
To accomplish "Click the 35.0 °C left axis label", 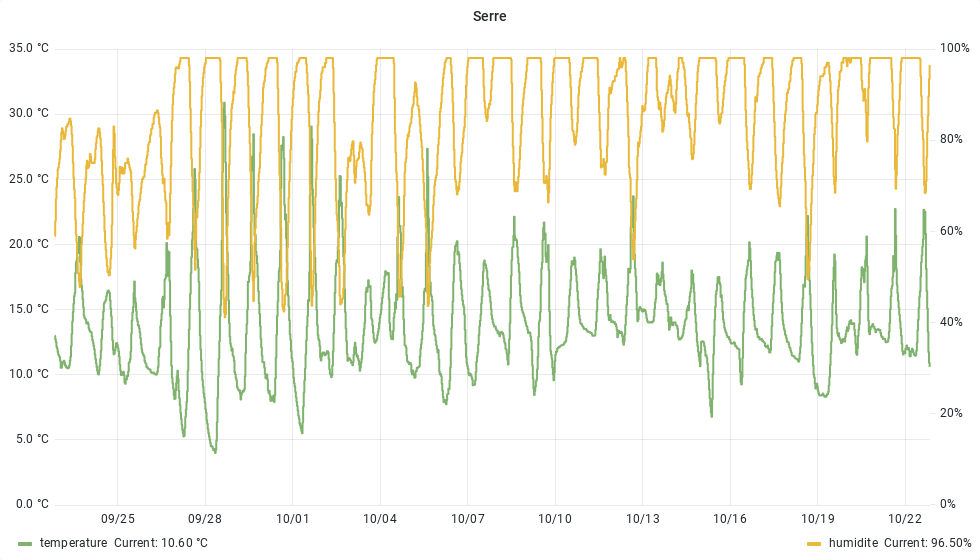I will pyautogui.click(x=28, y=48).
